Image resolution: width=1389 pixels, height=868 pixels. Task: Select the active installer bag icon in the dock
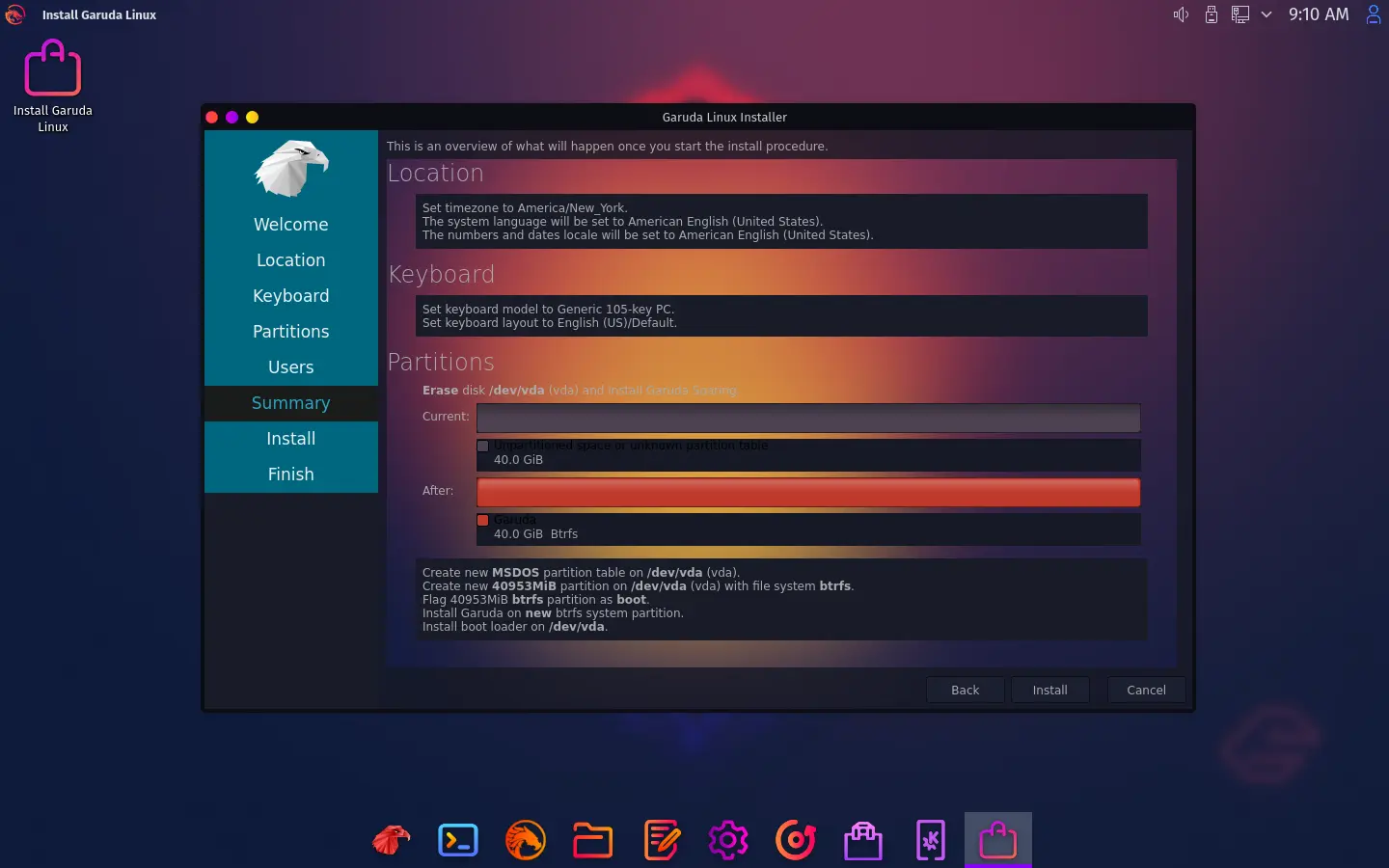point(998,840)
